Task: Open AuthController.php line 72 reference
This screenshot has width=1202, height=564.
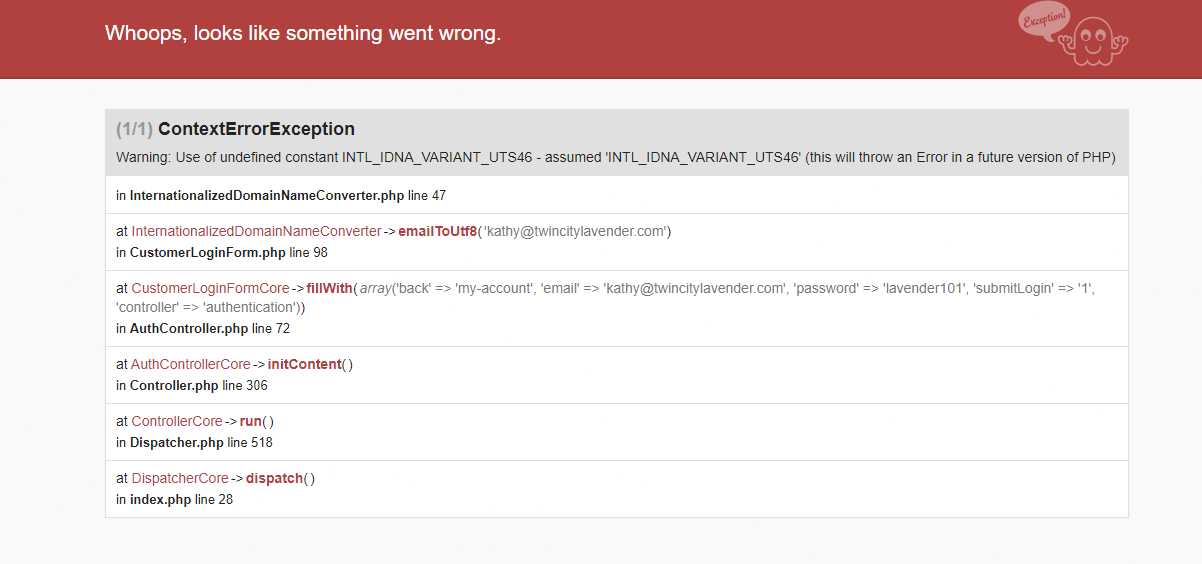Action: pos(209,328)
